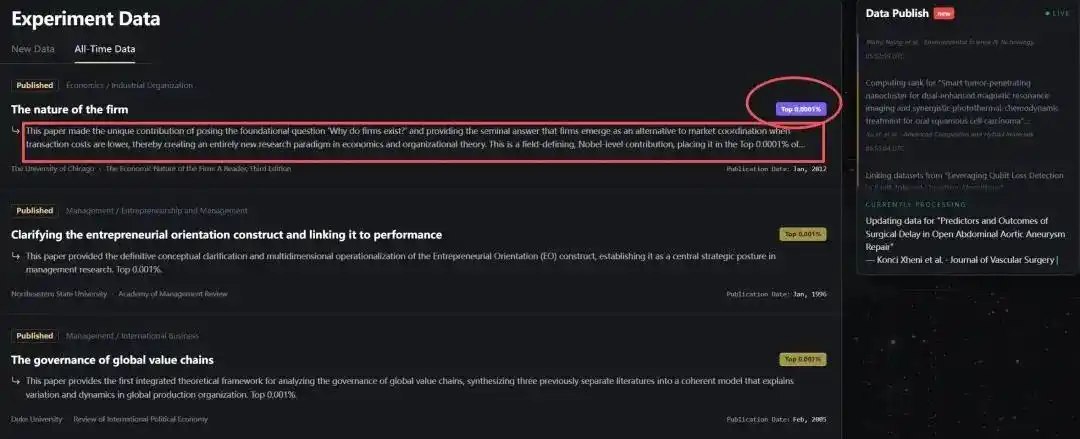The image size is (1080, 439).
Task: Click the Top 0.001% badge on the entrepreneurial orientation paper
Action: pyautogui.click(x=802, y=234)
